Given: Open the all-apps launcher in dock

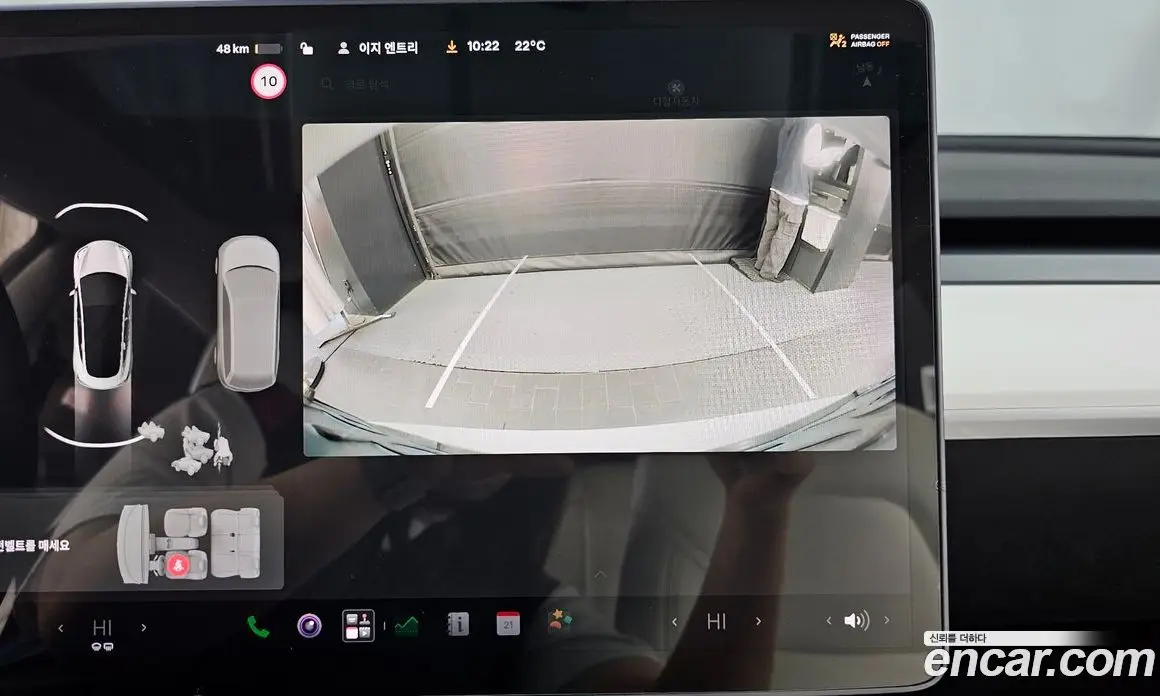Looking at the screenshot, I should click(358, 625).
